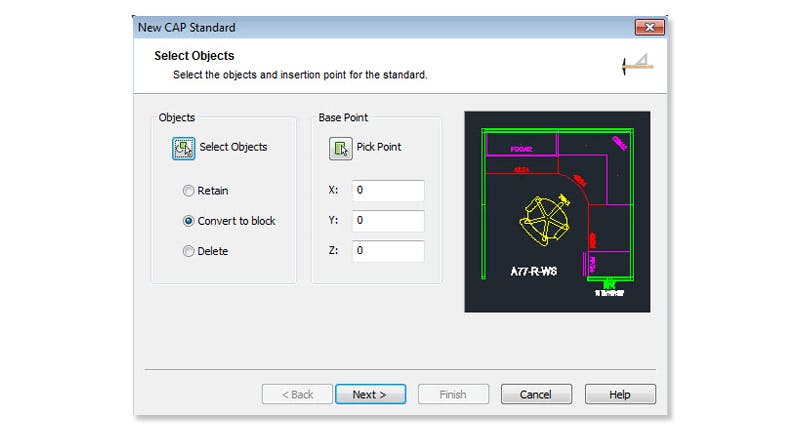Screen dimensions: 800x430
Task: Click the Base Point group label
Action: coord(343,117)
